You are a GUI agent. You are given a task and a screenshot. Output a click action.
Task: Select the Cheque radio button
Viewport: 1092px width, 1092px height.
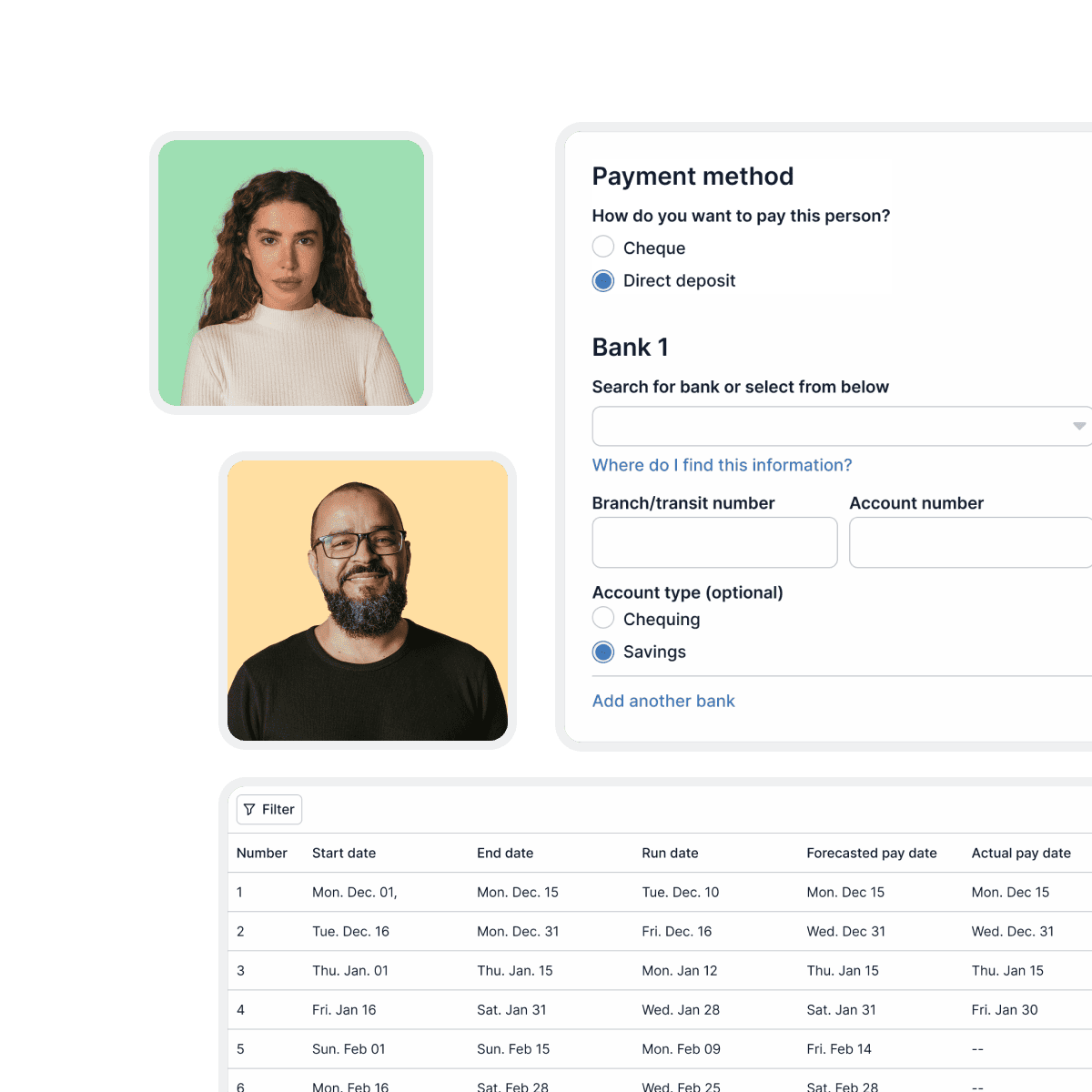pyautogui.click(x=603, y=248)
